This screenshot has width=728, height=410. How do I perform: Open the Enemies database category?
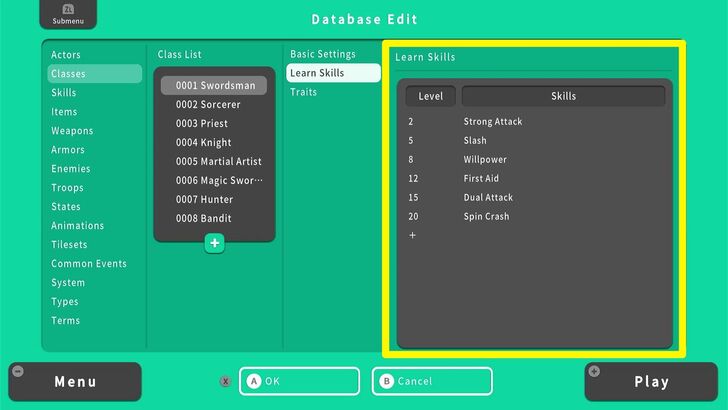coord(71,169)
